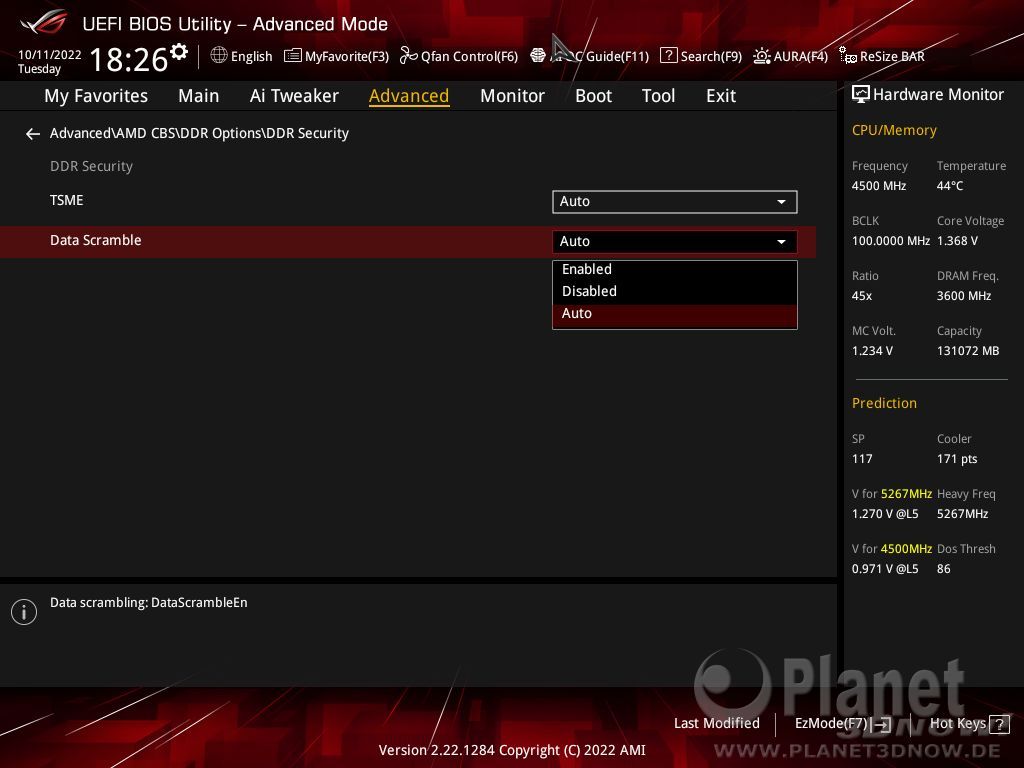Click the 4500 MHz Frequency value
Screen dimensions: 1024x768
879,186
